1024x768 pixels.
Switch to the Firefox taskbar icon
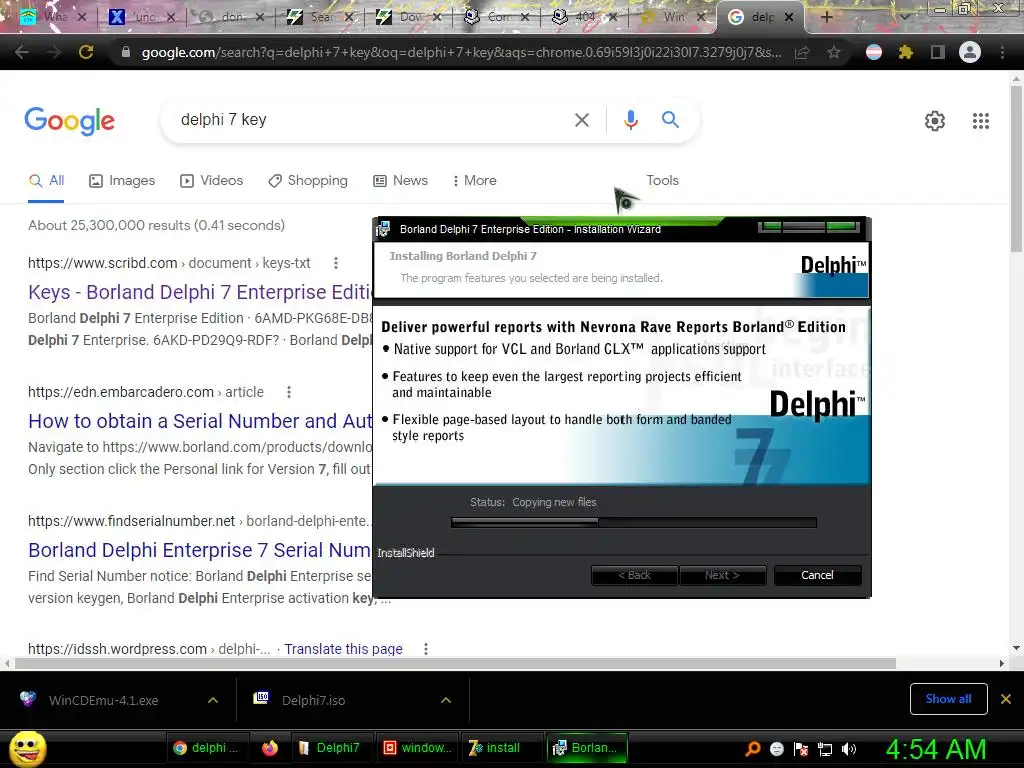click(270, 748)
